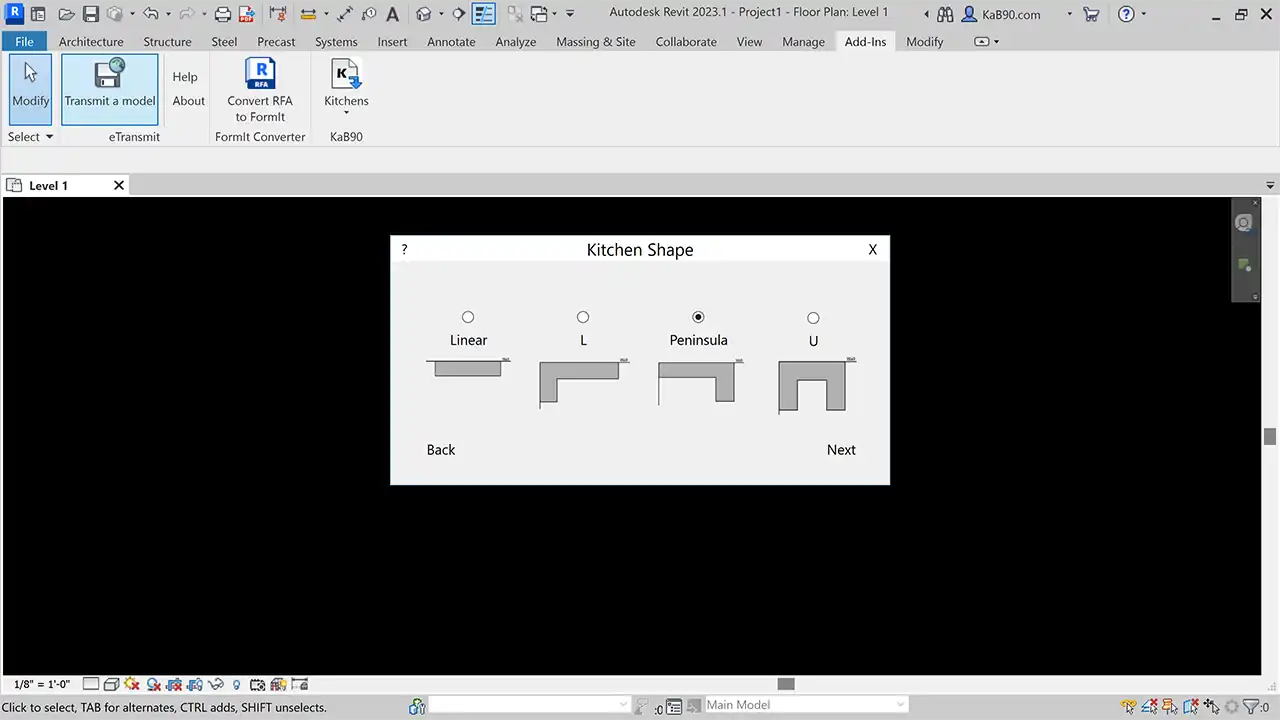Click the horizontal scrollbar thumb
The height and width of the screenshot is (720, 1280).
tap(786, 684)
